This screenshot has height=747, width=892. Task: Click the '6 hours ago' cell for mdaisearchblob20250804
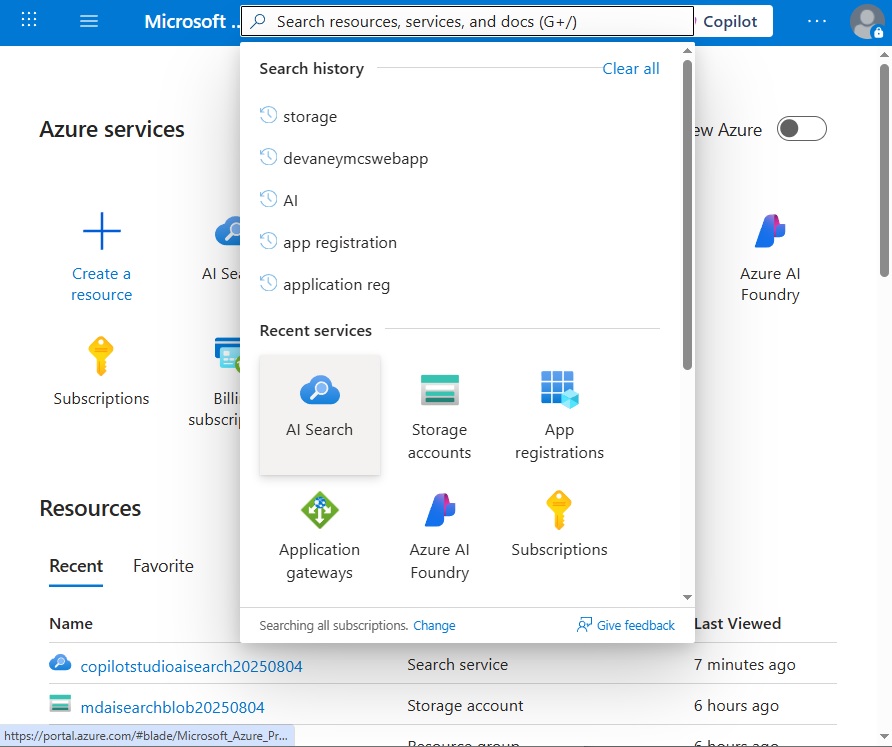(736, 705)
